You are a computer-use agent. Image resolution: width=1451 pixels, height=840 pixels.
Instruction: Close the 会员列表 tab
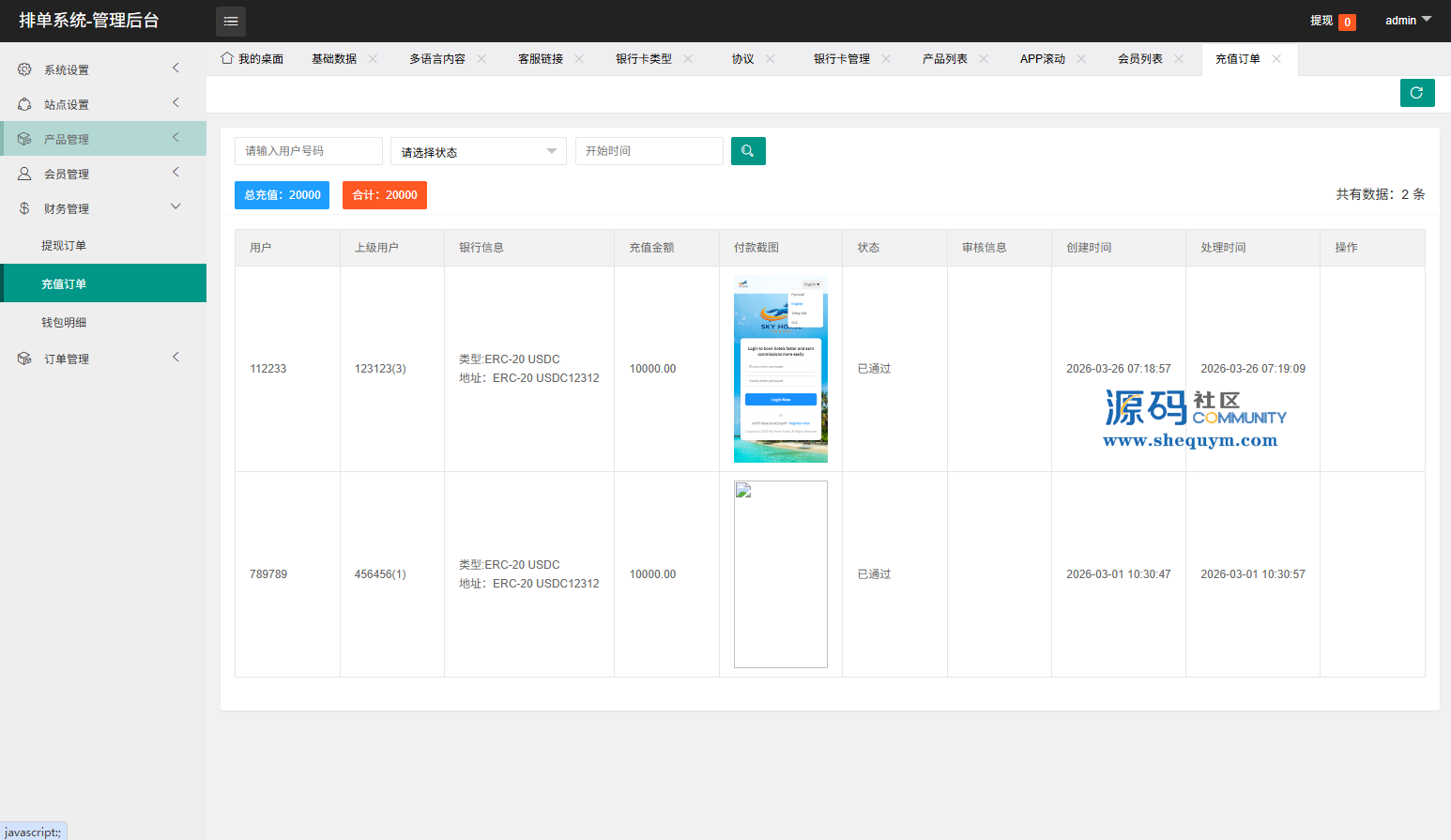click(1179, 58)
